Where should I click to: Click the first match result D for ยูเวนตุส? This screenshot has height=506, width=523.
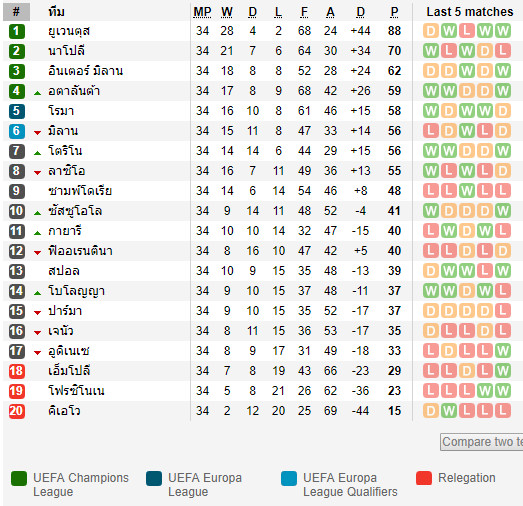431,31
